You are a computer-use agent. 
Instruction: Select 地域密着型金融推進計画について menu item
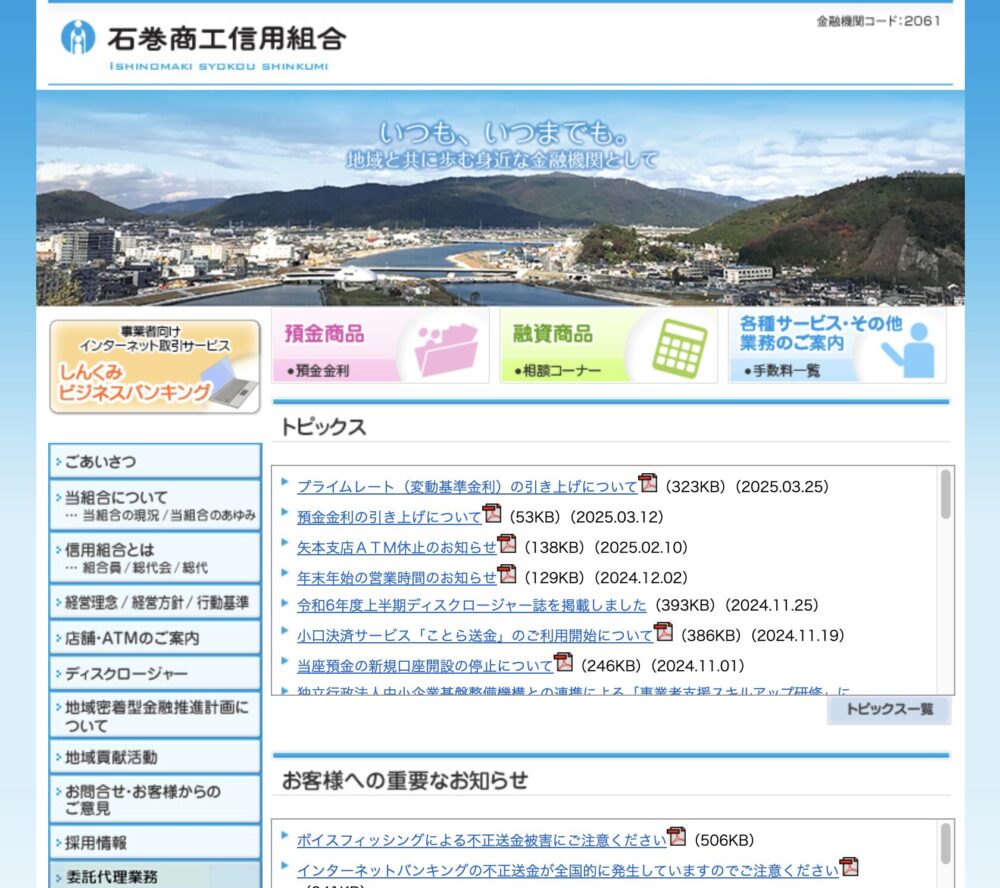tap(155, 716)
